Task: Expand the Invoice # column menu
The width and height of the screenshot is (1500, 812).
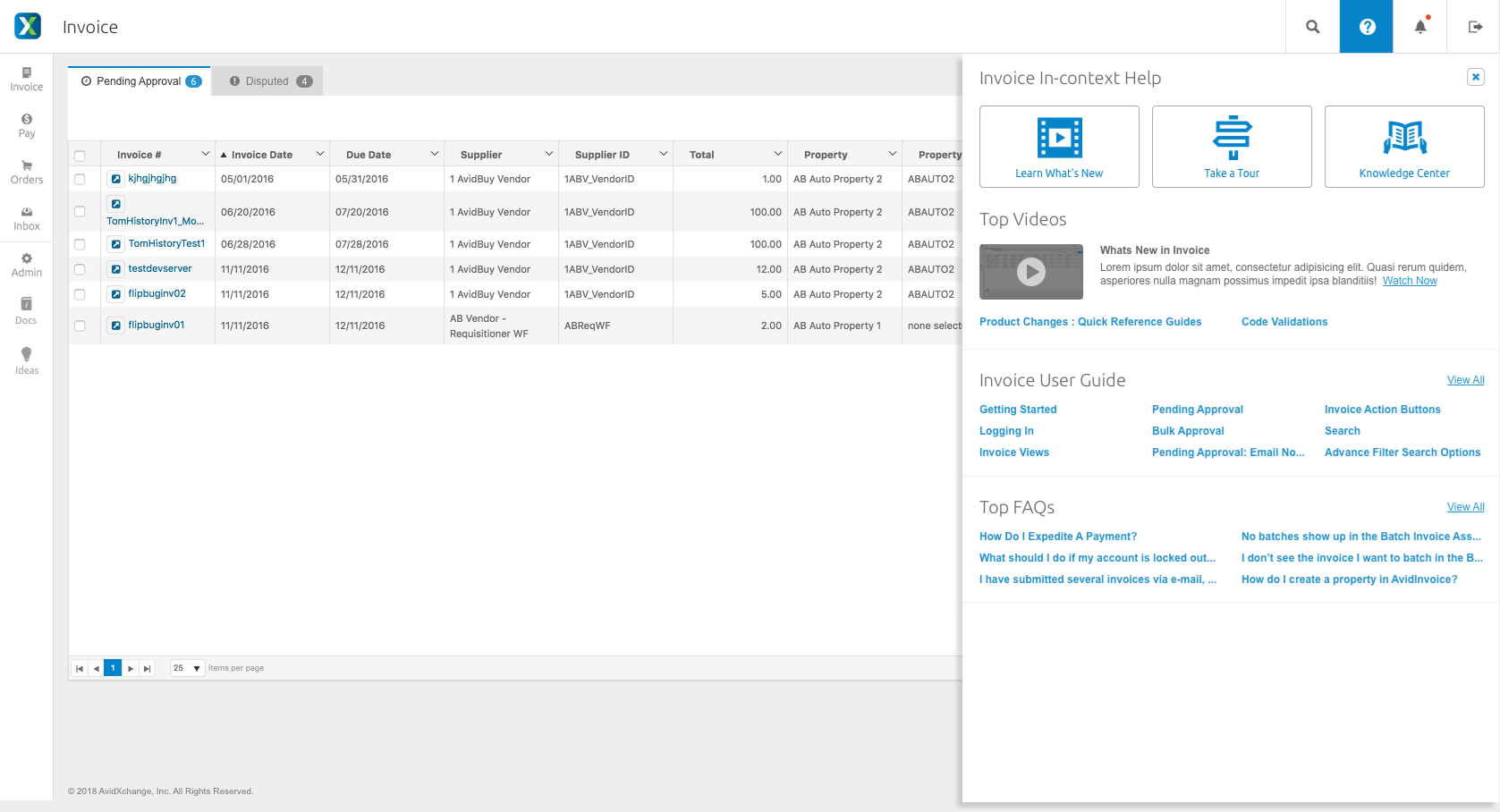Action: click(x=205, y=154)
